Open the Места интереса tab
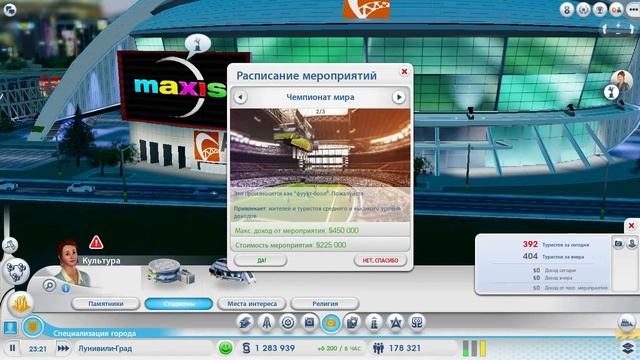Viewport: 640px width, 360px height. 252,304
